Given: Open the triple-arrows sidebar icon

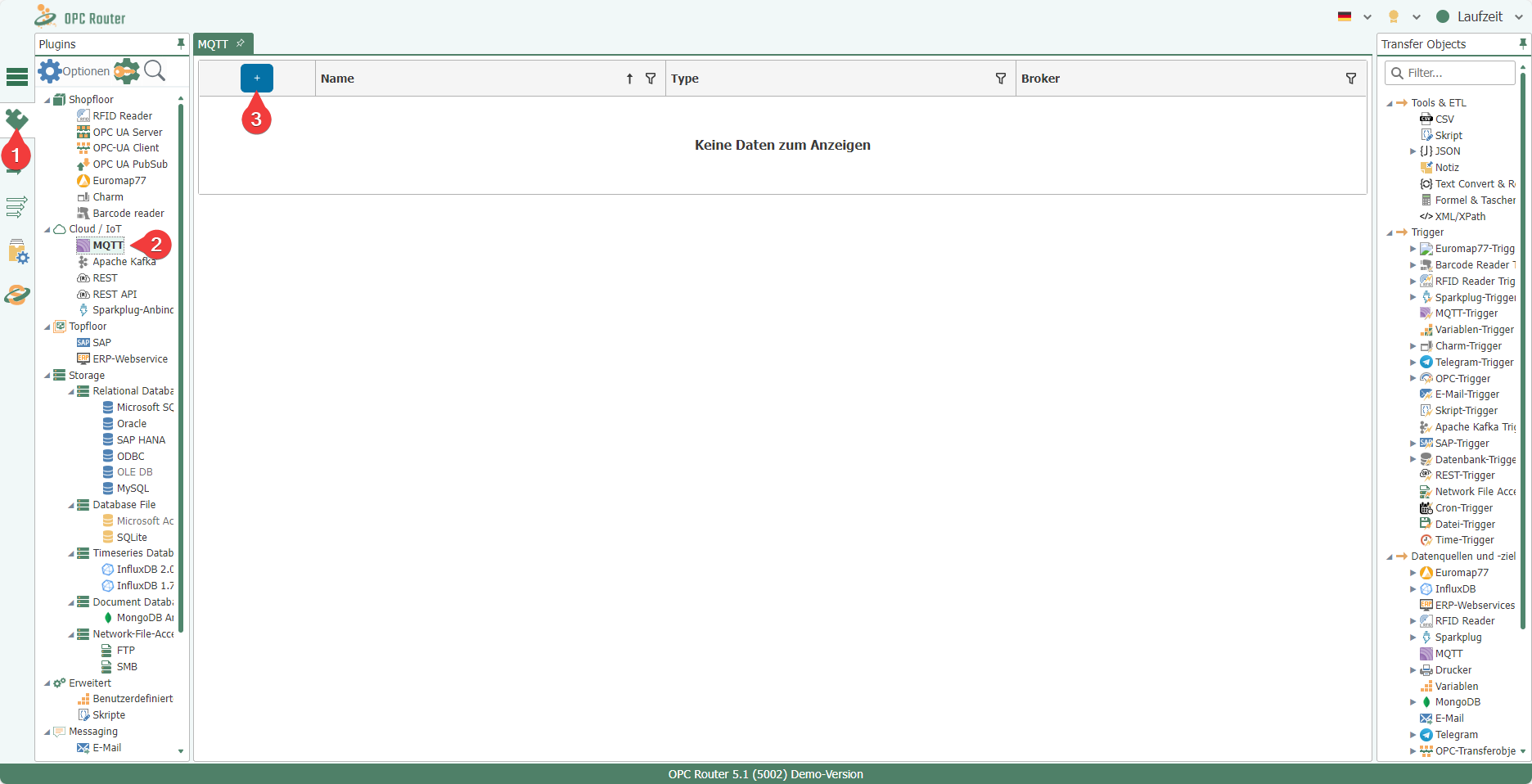Looking at the screenshot, I should click(17, 207).
